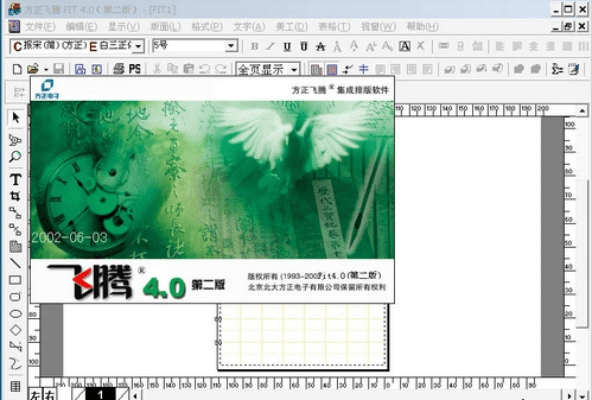Click the 左 page button at bottom
This screenshot has width=592, height=400.
pos(35,394)
